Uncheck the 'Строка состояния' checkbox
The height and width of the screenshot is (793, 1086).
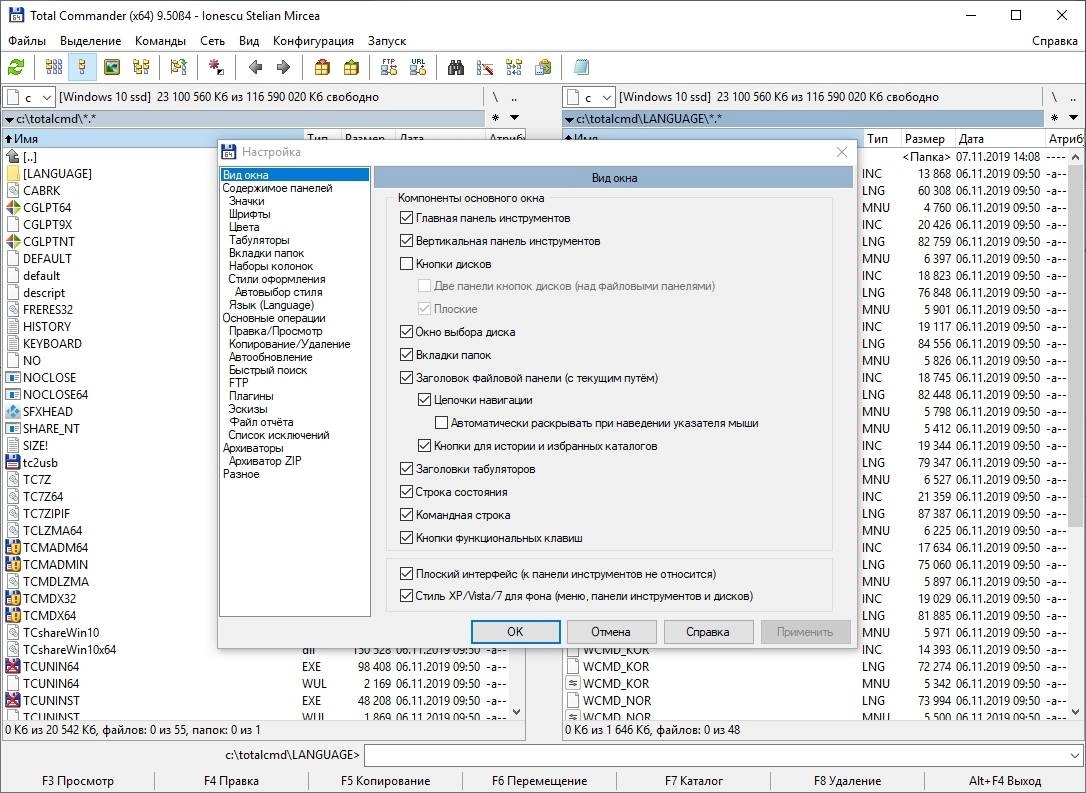pos(407,492)
